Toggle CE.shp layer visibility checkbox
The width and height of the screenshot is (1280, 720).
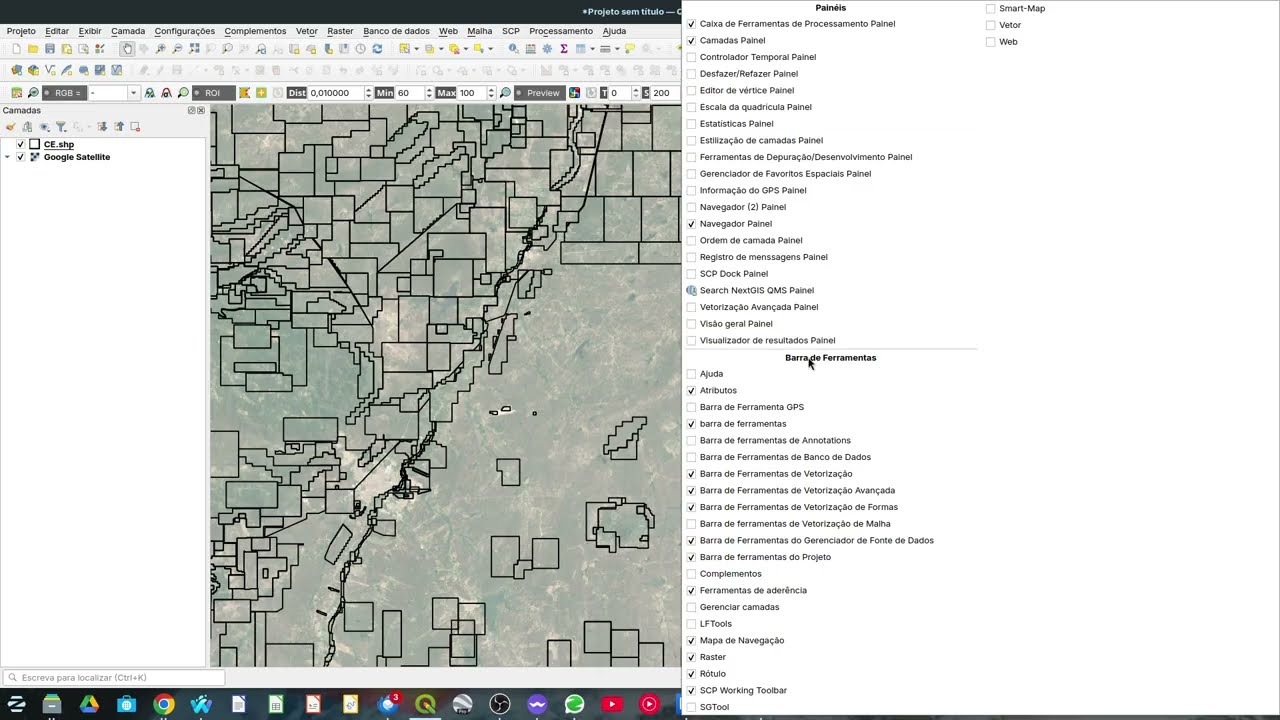click(x=20, y=144)
